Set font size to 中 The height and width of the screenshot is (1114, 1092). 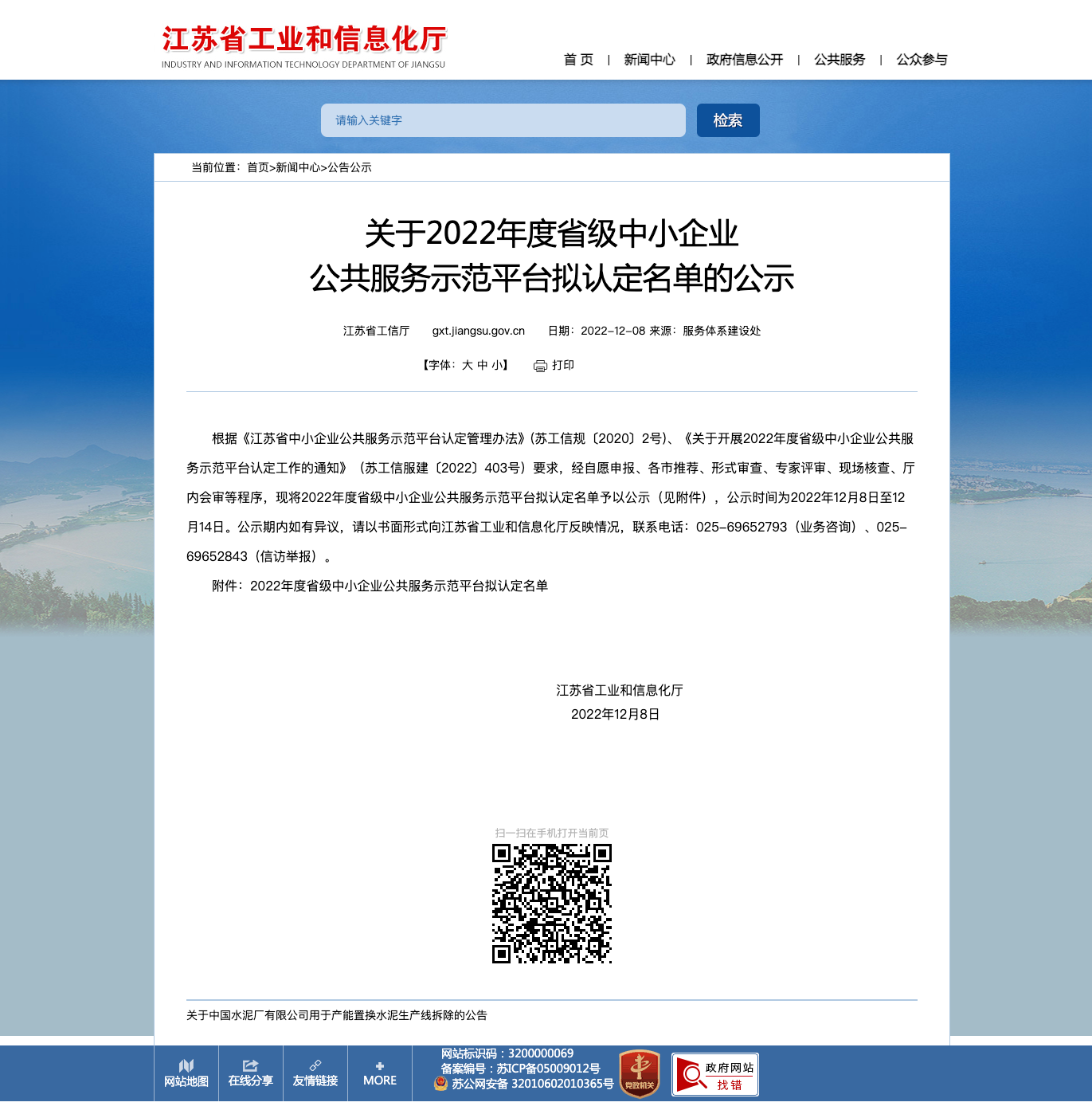(483, 365)
